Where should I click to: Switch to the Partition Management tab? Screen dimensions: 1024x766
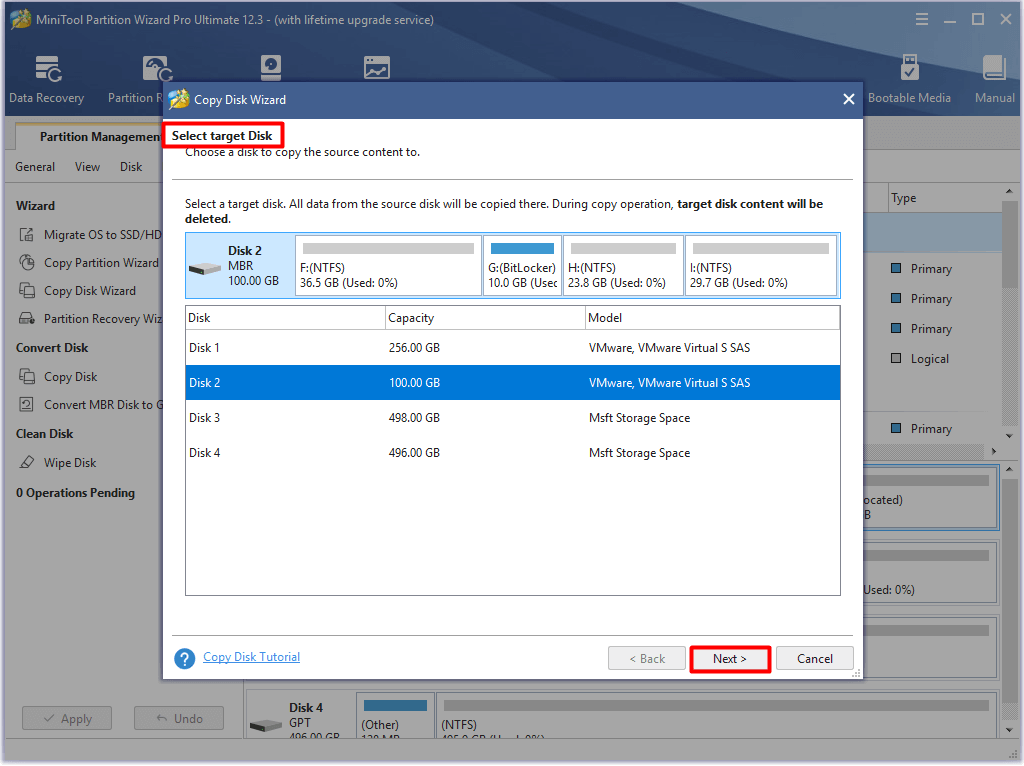coord(99,136)
